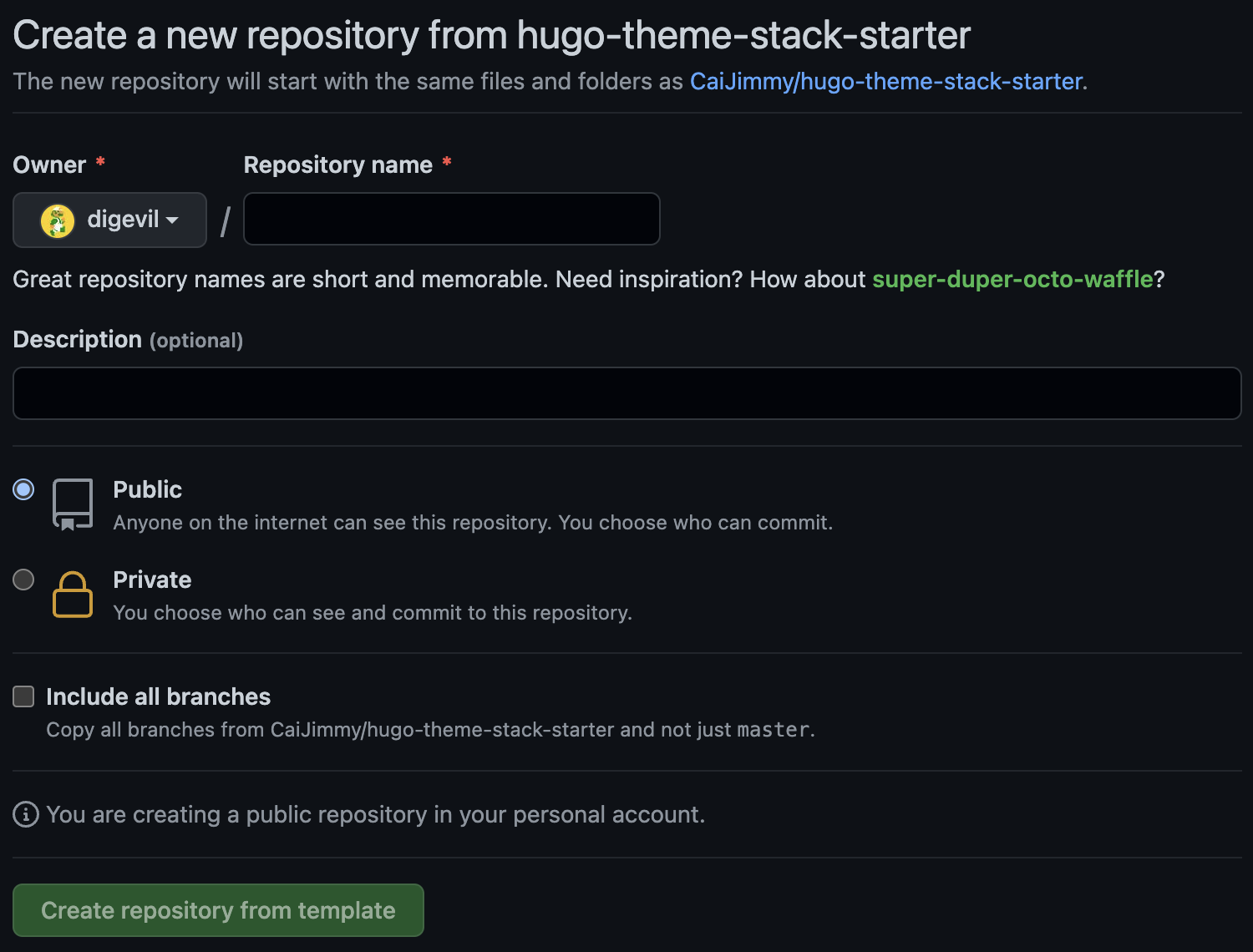1253x952 pixels.
Task: Click the suggested name super-duper-octo-waffle
Action: click(1013, 279)
